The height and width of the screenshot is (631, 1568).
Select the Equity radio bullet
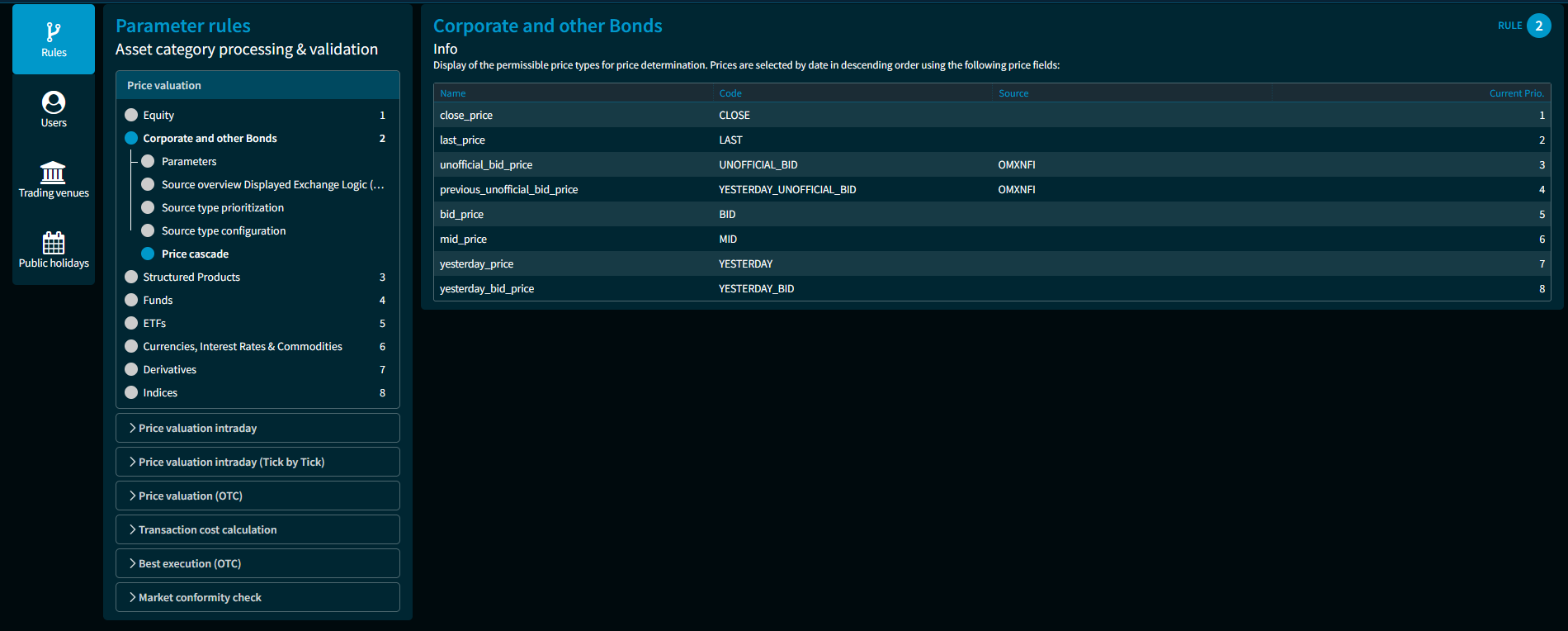131,115
